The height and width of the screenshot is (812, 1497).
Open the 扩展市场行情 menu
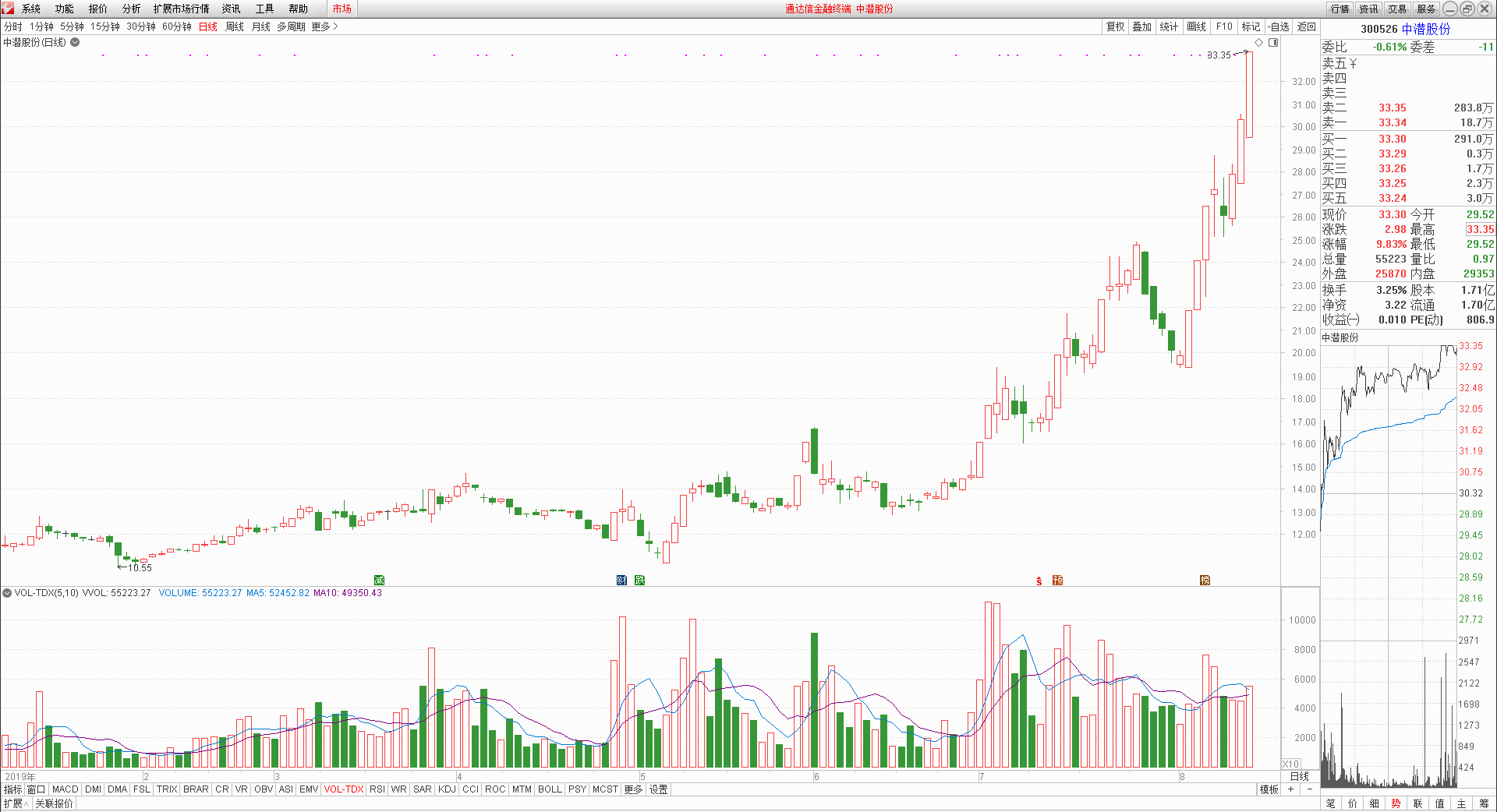coord(182,9)
